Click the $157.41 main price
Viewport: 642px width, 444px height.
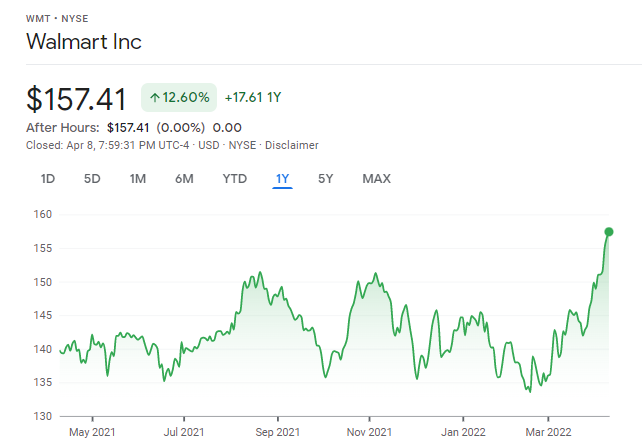pyautogui.click(x=76, y=99)
